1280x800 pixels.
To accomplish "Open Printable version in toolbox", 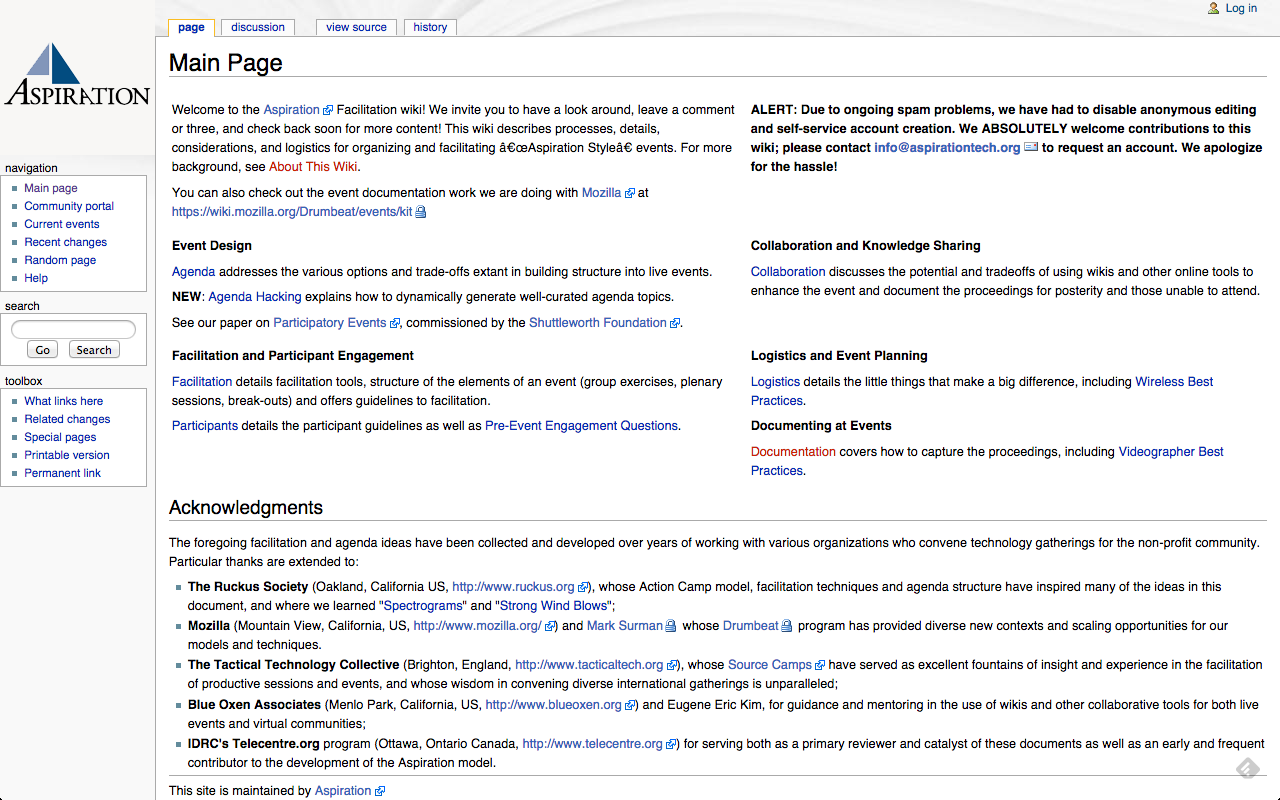I will (x=67, y=455).
